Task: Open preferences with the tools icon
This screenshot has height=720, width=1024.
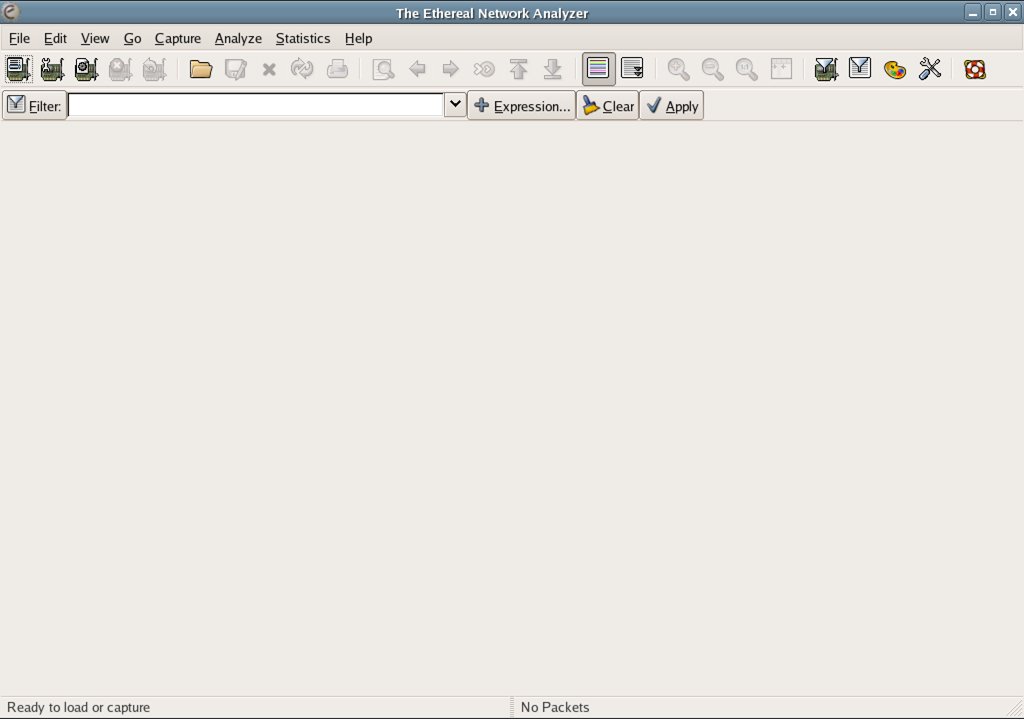Action: point(930,69)
